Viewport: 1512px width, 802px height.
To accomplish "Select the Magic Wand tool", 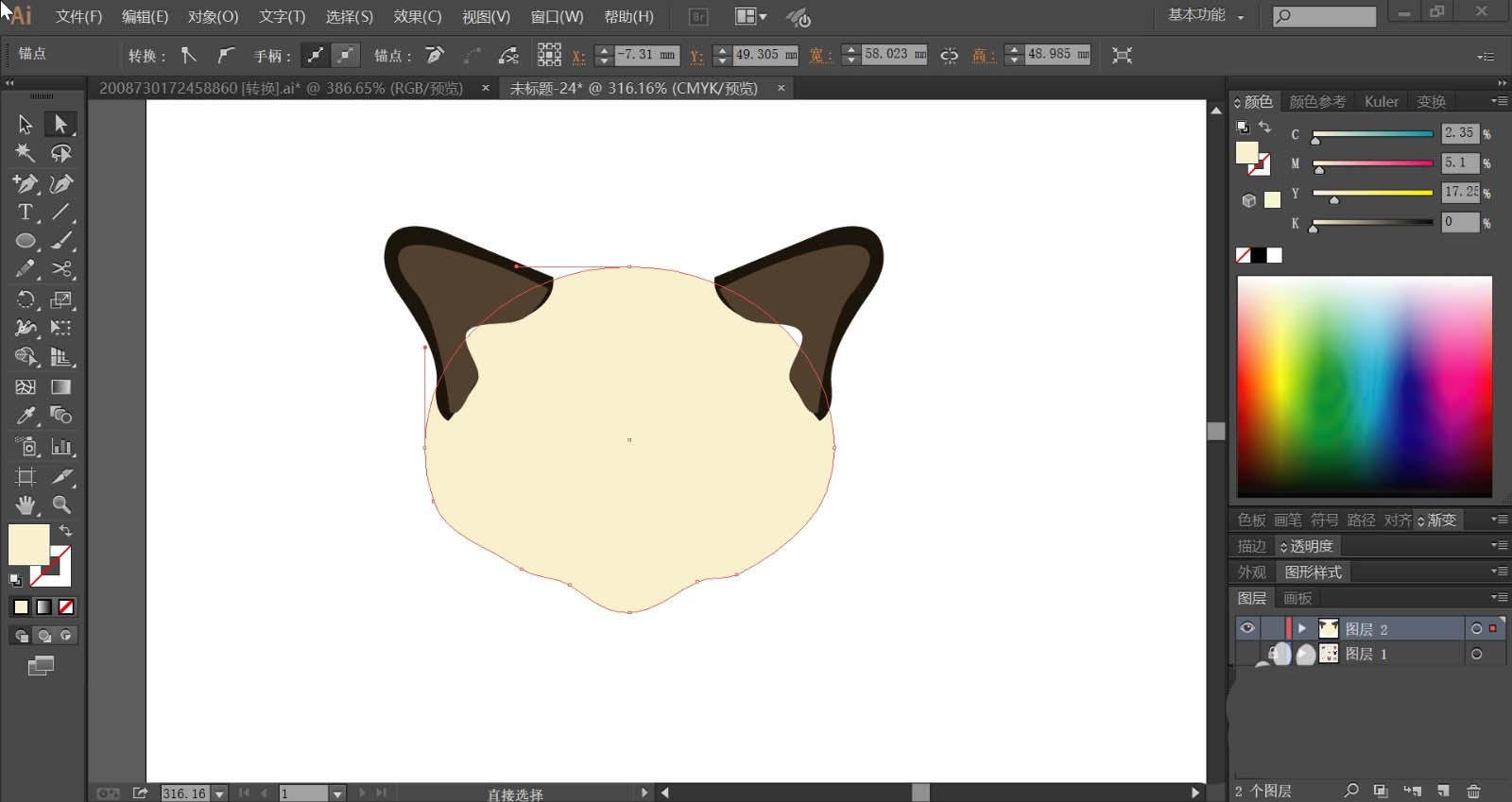I will [26, 153].
